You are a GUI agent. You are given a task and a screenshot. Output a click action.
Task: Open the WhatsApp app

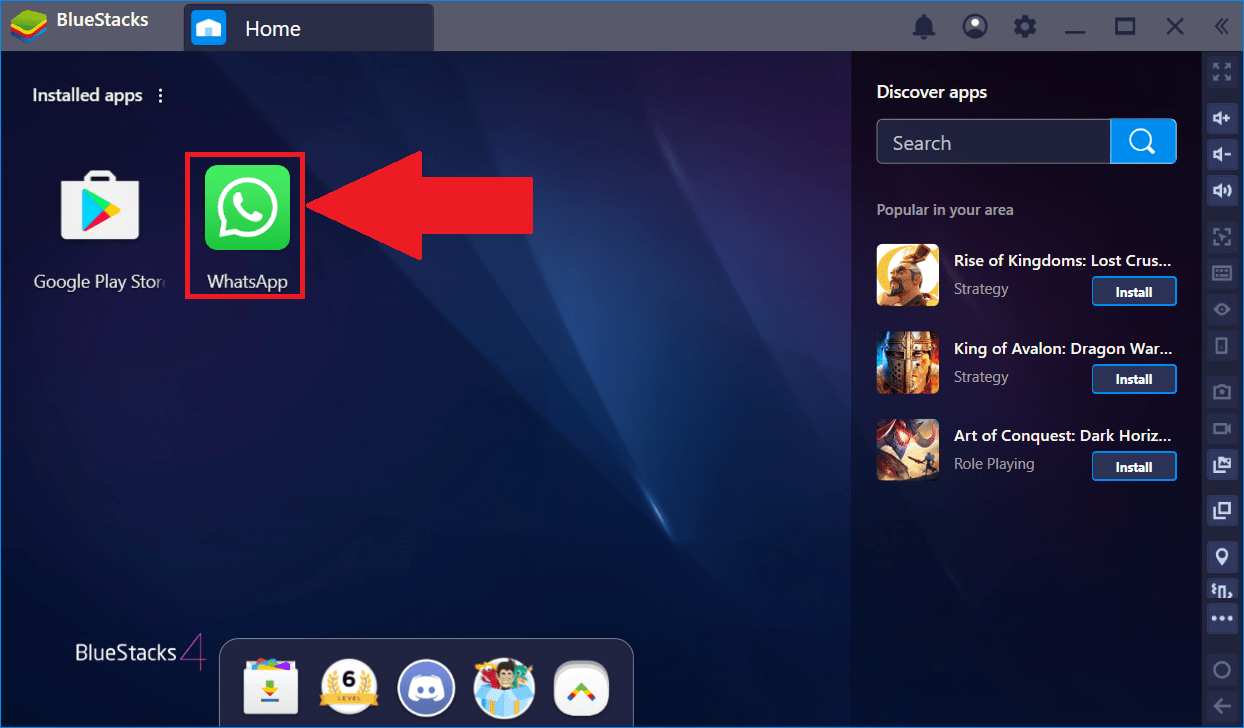pos(247,208)
